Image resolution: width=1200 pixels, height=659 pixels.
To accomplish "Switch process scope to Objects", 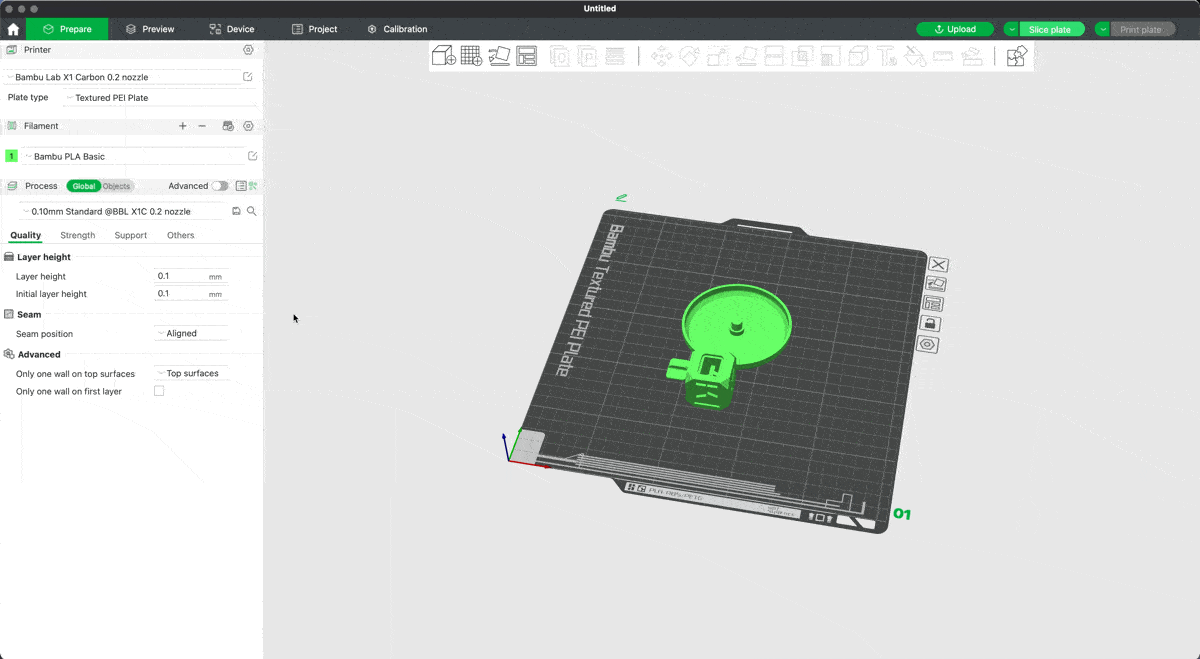I will pyautogui.click(x=117, y=186).
